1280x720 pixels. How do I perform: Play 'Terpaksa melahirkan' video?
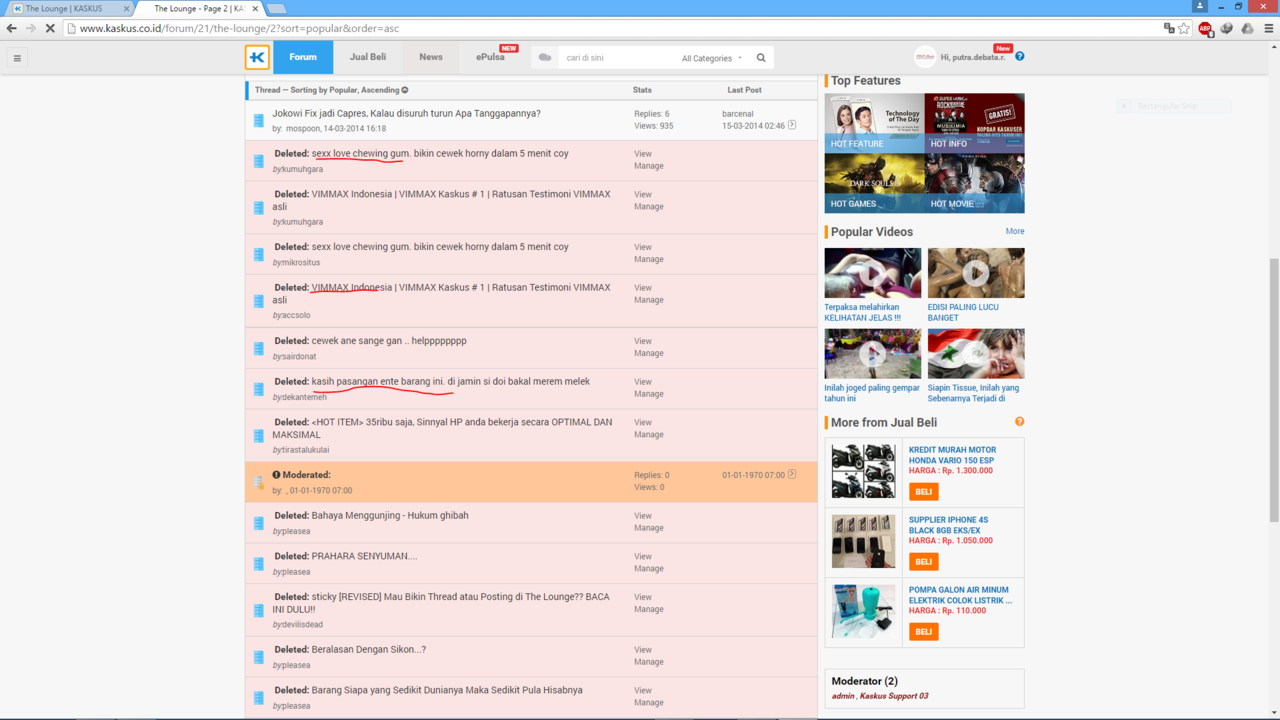coord(873,273)
